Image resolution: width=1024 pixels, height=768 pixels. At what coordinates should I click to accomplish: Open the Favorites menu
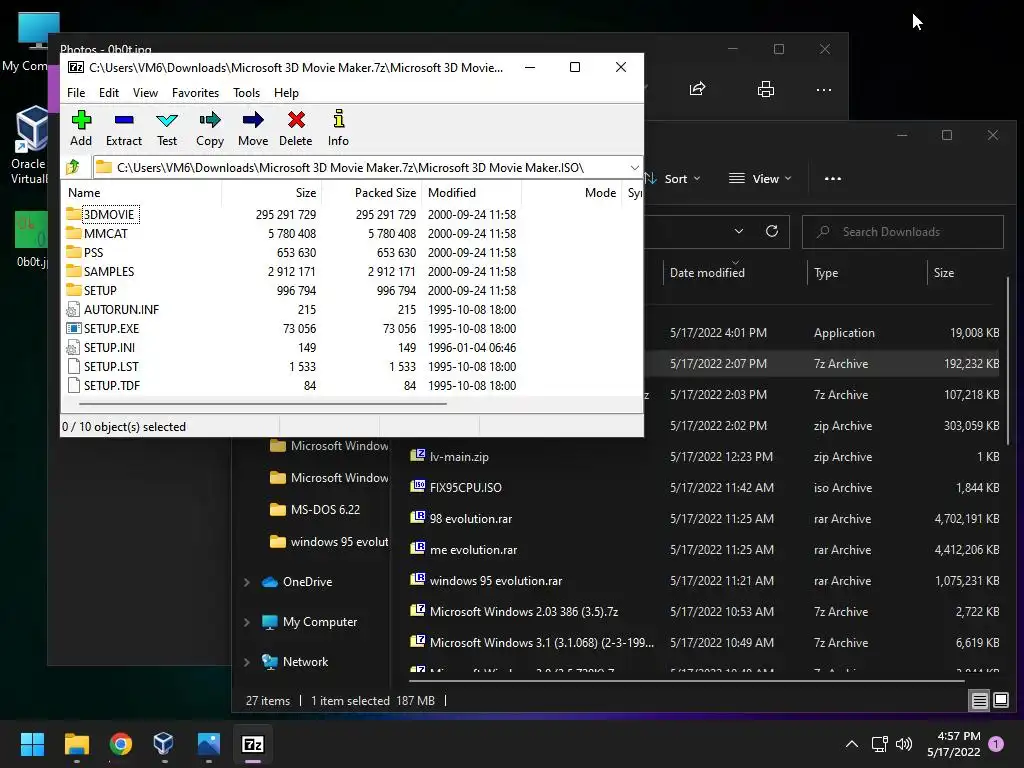[195, 93]
